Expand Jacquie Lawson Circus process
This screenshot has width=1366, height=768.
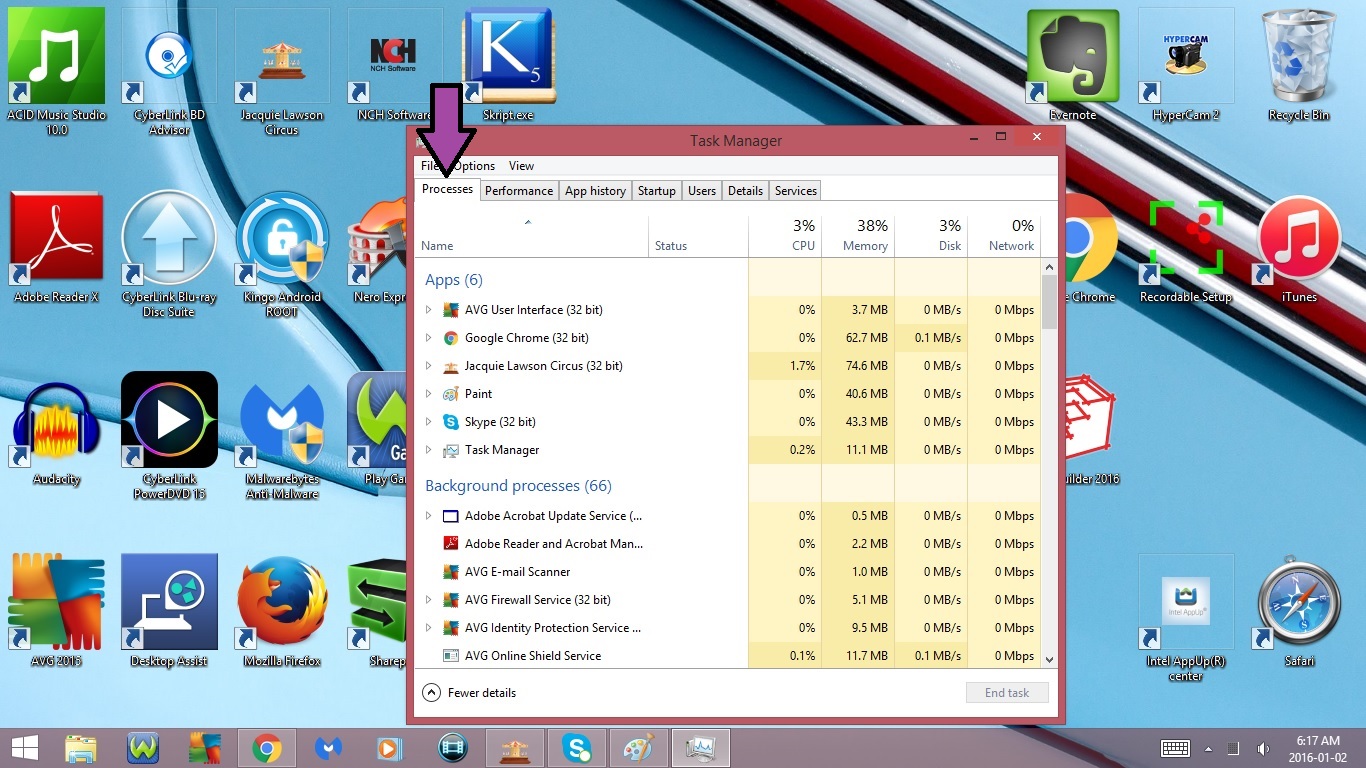click(429, 366)
